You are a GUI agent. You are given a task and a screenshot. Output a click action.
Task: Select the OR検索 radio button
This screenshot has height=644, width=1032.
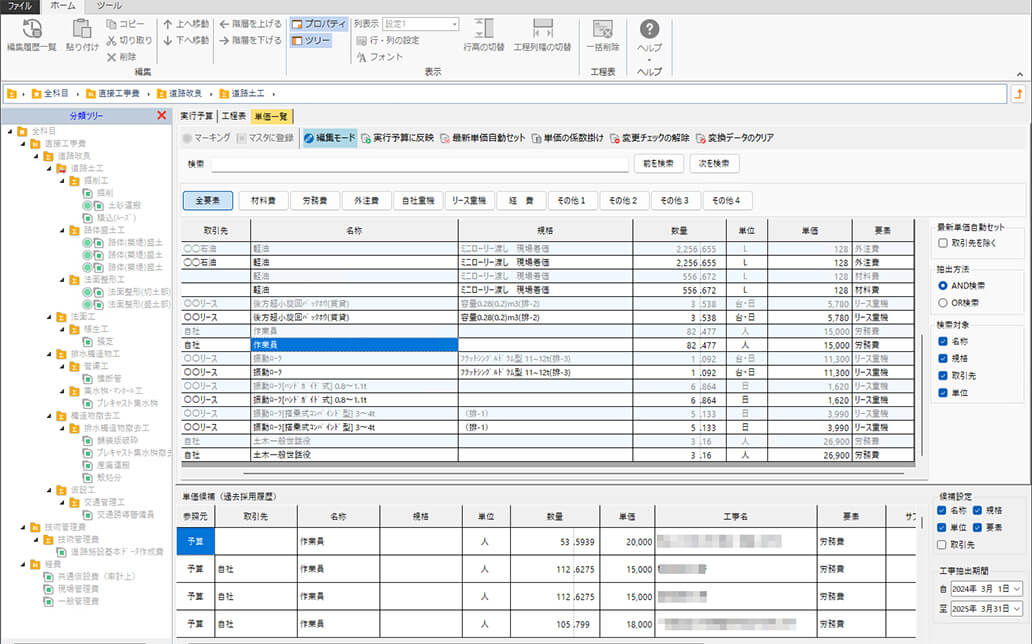click(x=944, y=302)
